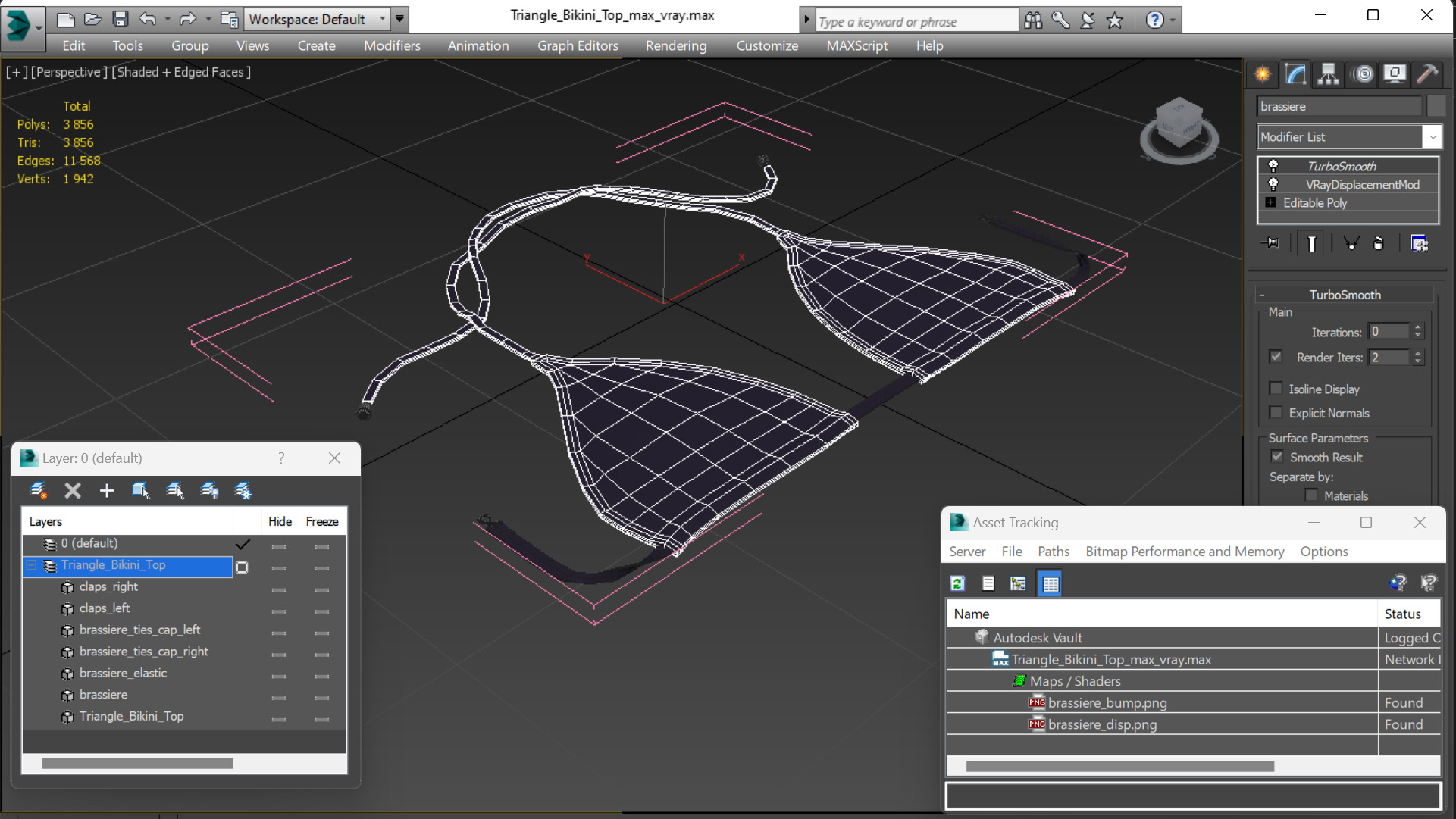This screenshot has height=819, width=1456.
Task: Scroll the Layers panel scrollbar
Action: pos(137,762)
